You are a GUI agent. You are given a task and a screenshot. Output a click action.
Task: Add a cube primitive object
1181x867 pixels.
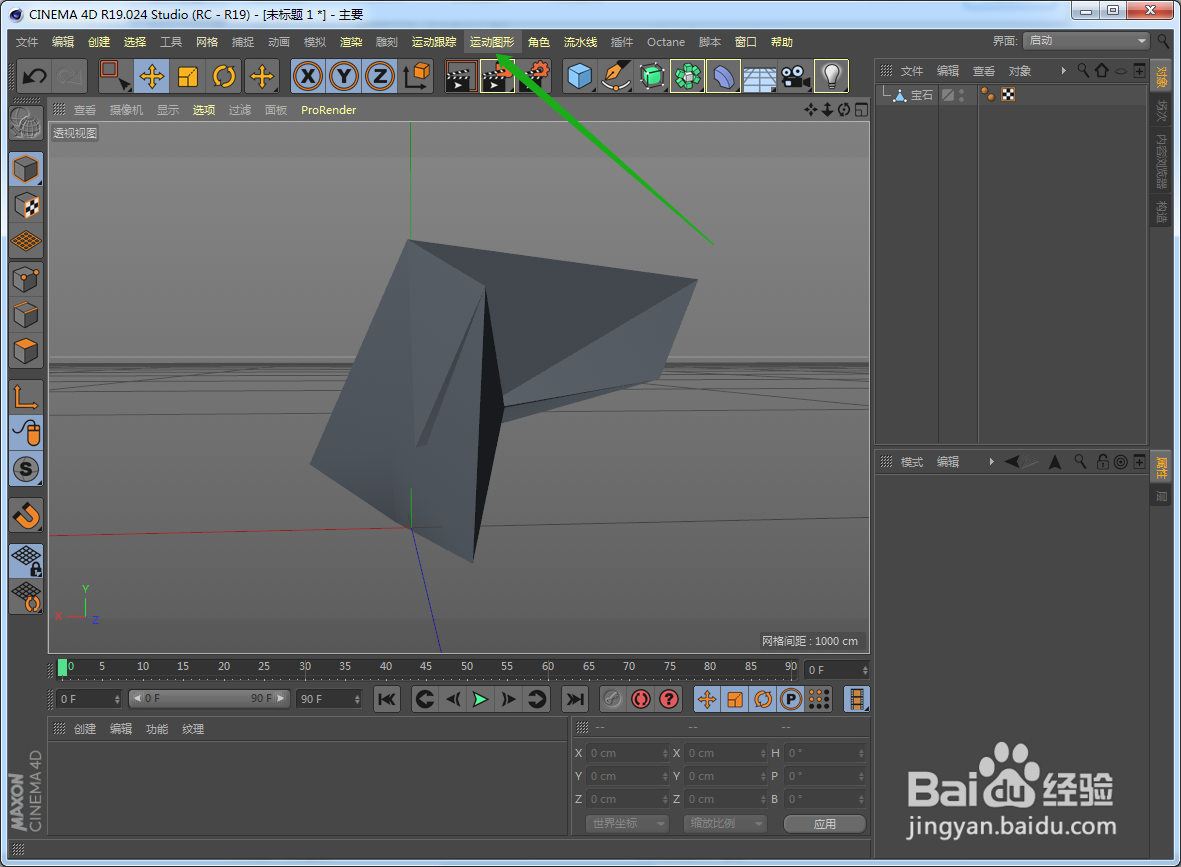coord(579,76)
